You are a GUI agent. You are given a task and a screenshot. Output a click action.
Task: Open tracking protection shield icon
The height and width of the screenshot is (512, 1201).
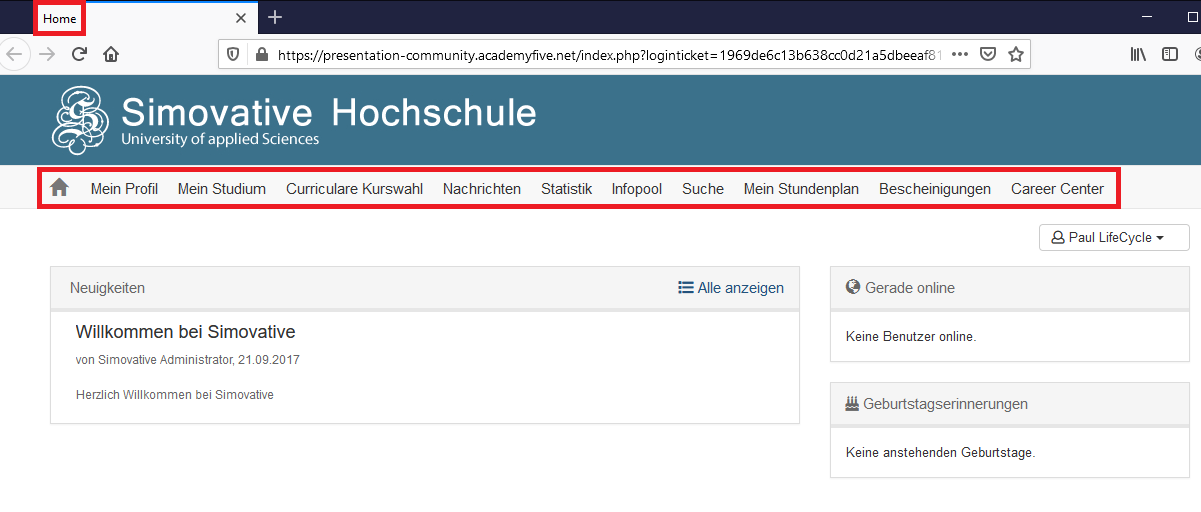233,55
